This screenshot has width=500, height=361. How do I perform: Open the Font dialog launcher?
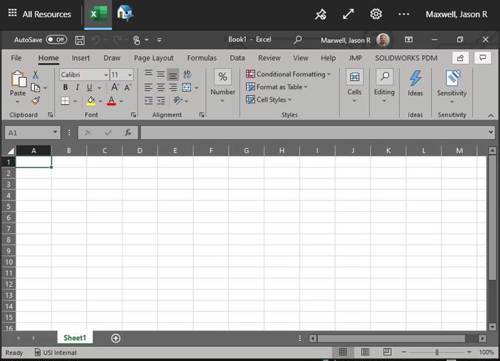pyautogui.click(x=133, y=115)
